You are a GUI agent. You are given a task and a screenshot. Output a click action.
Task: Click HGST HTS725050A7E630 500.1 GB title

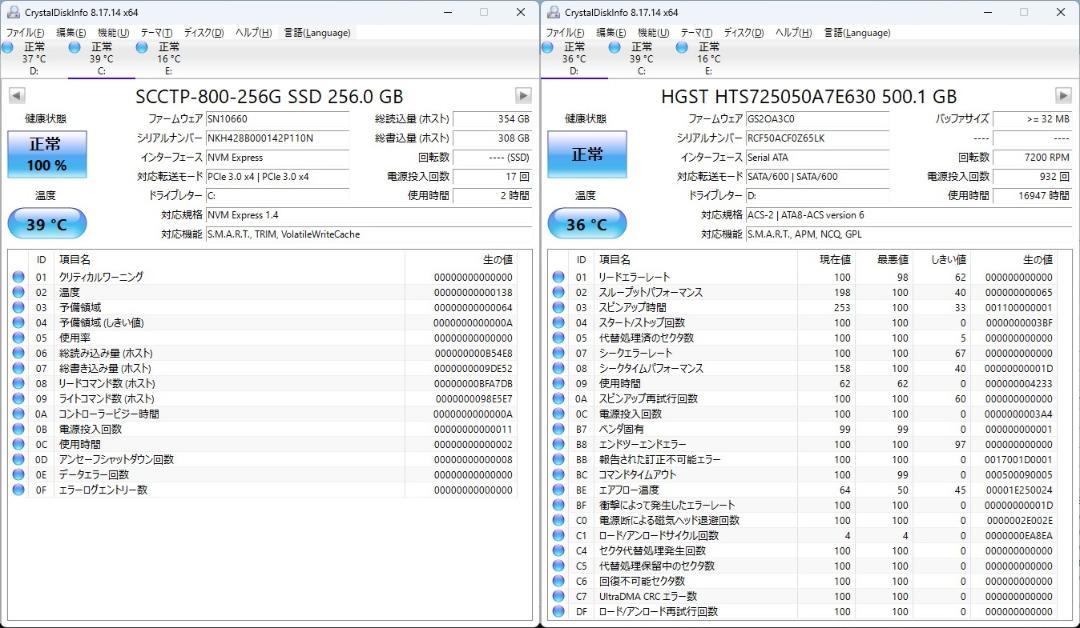click(x=809, y=96)
